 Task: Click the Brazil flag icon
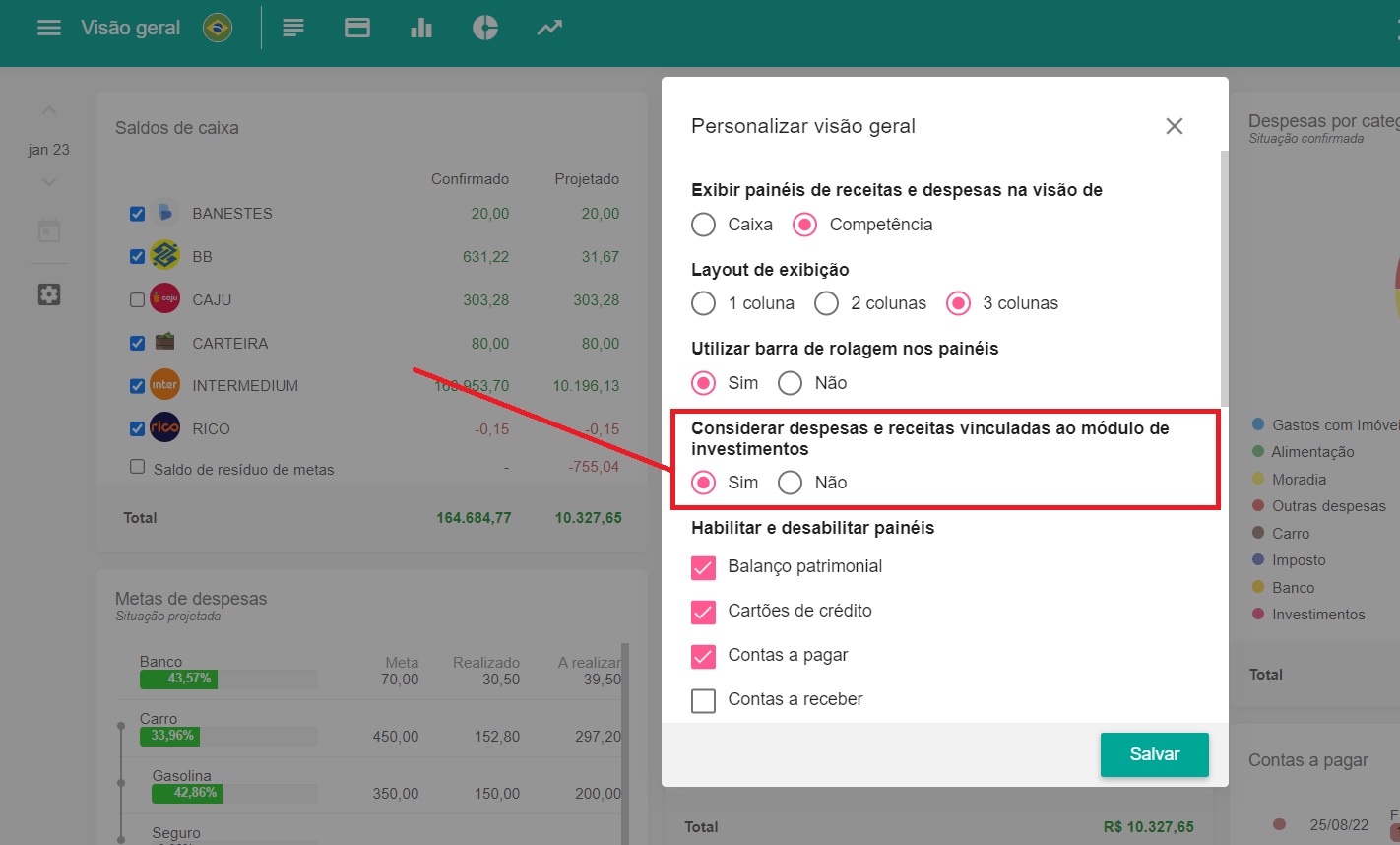coord(218,28)
